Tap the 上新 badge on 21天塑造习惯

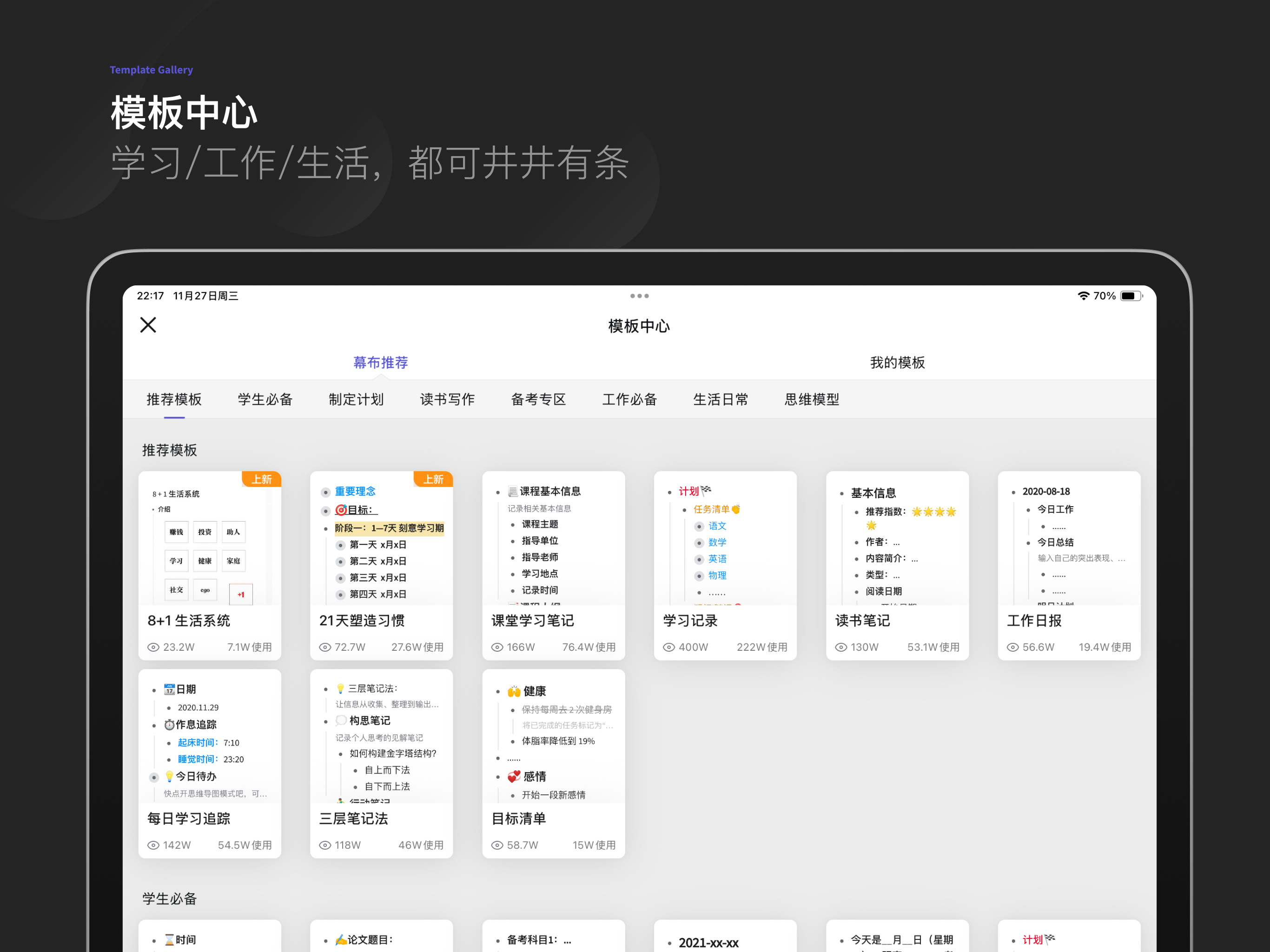click(x=433, y=479)
